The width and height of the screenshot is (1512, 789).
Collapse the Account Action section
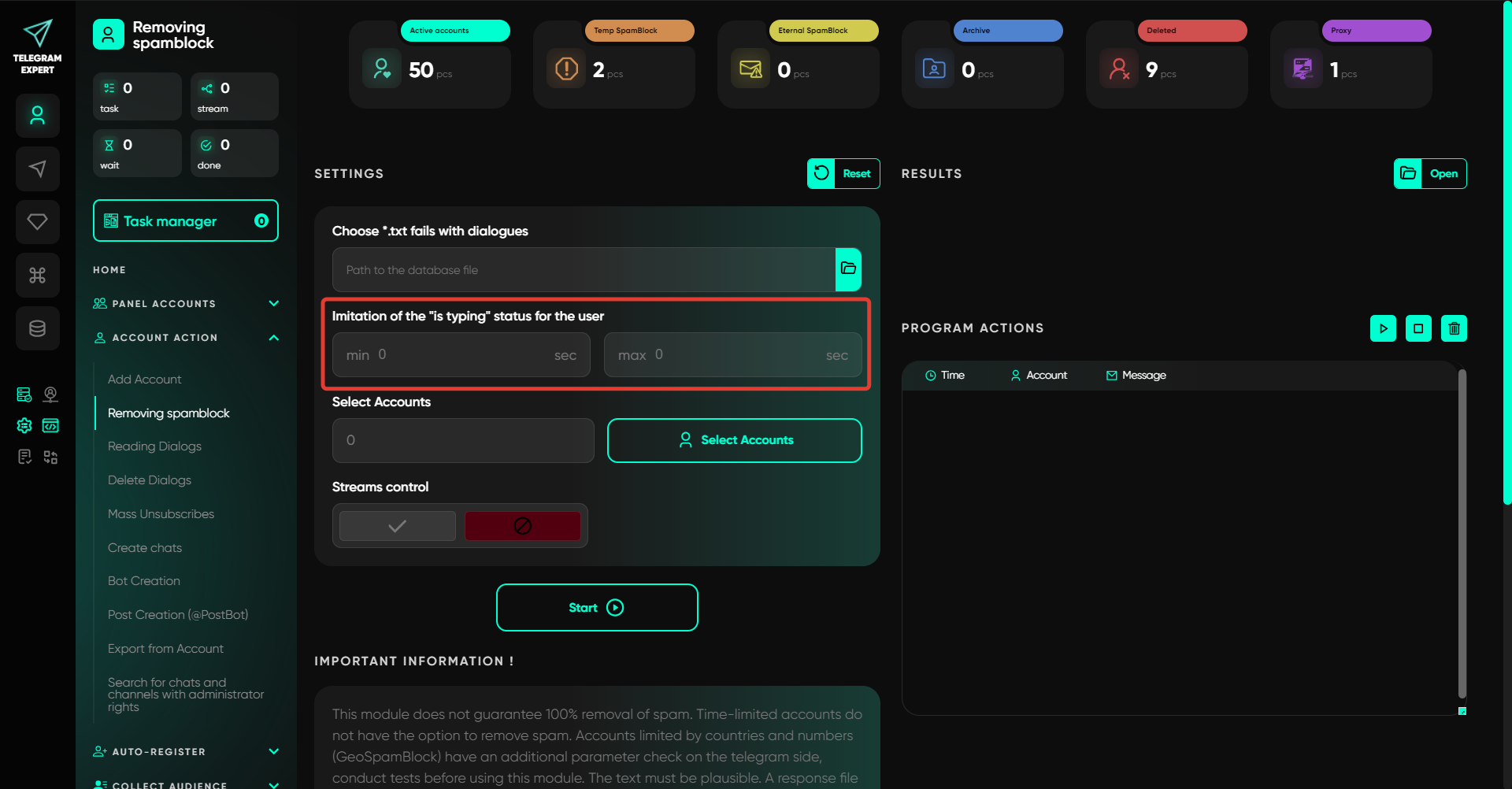tap(273, 338)
